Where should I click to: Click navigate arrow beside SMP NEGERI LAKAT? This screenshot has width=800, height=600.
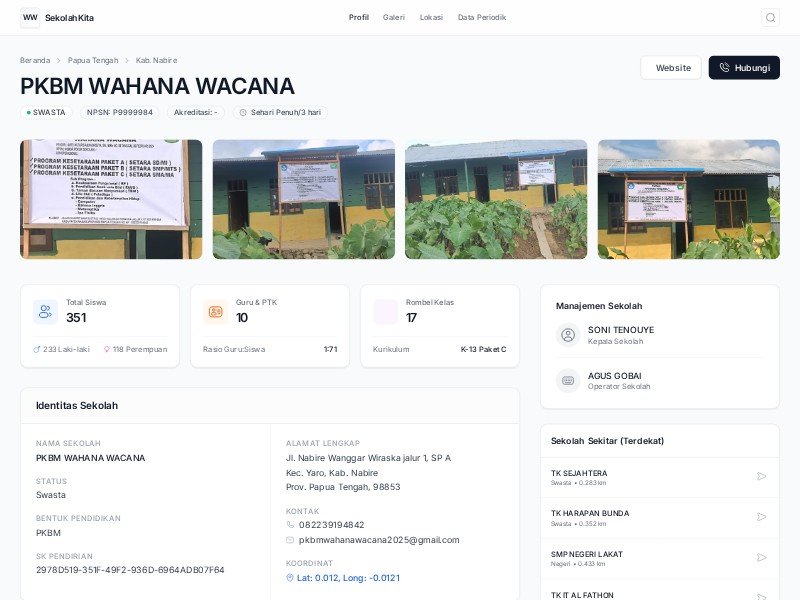pos(761,557)
